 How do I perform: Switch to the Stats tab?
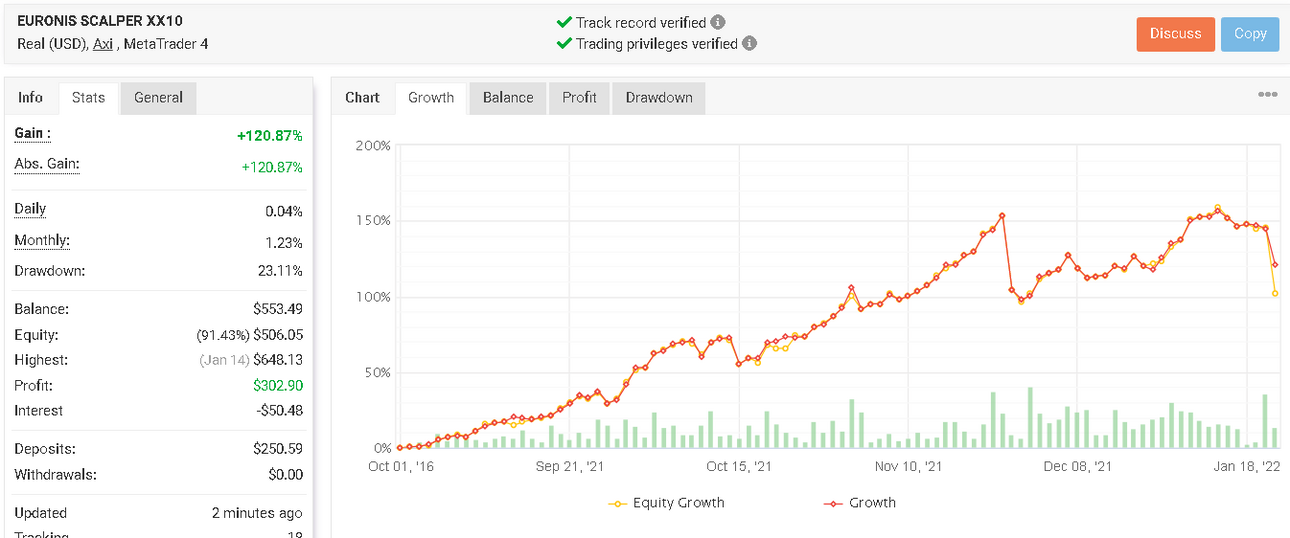tap(88, 97)
